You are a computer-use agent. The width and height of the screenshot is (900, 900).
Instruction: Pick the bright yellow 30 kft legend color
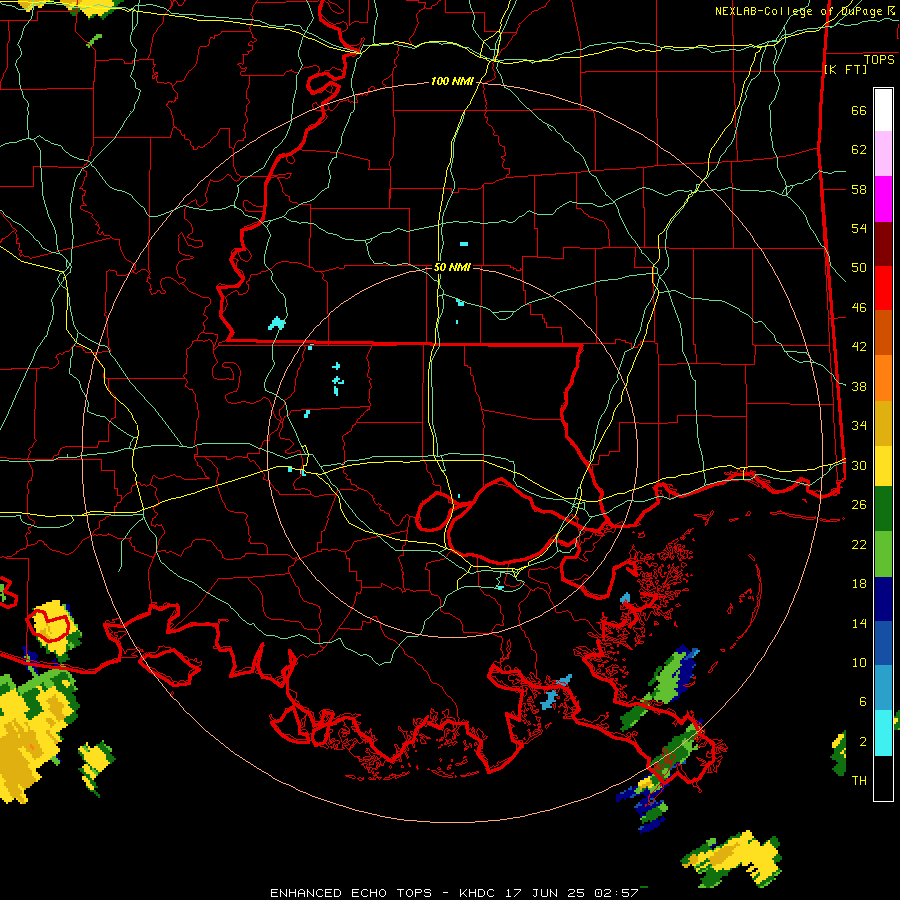pyautogui.click(x=883, y=466)
